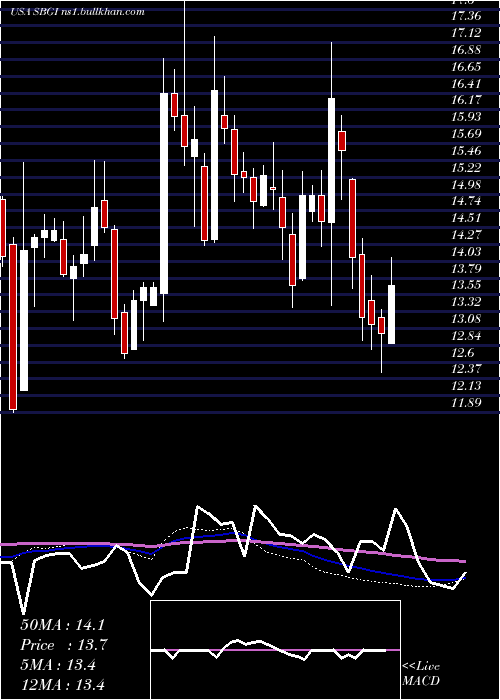Click the 13.32 price axis label
500x700 pixels.
(x=466, y=302)
